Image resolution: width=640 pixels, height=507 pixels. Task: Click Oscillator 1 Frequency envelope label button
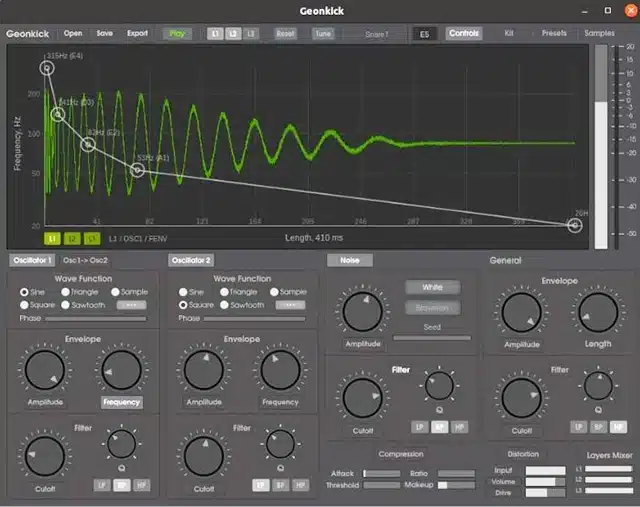coord(122,402)
